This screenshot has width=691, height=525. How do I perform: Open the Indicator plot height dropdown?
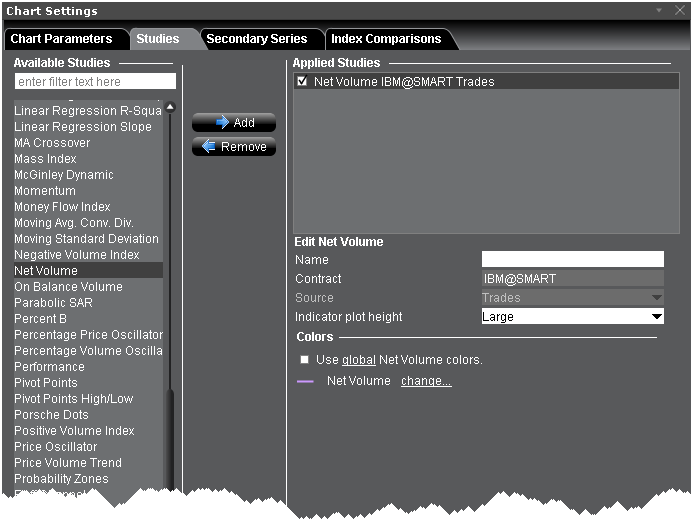pos(656,317)
